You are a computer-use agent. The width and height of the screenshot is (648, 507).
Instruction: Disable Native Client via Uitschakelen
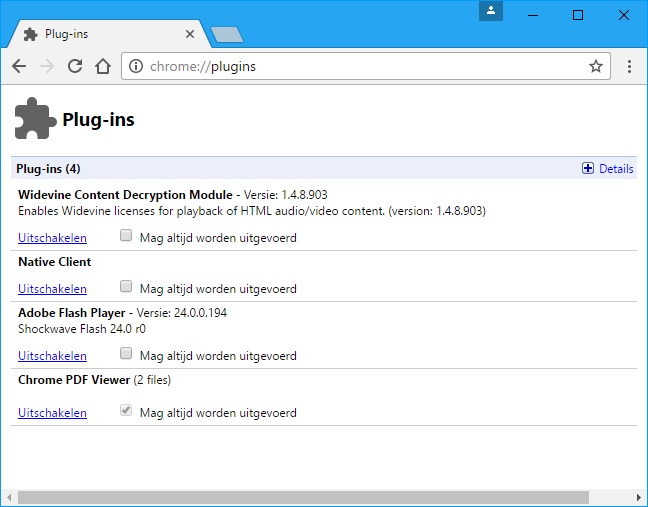point(52,289)
